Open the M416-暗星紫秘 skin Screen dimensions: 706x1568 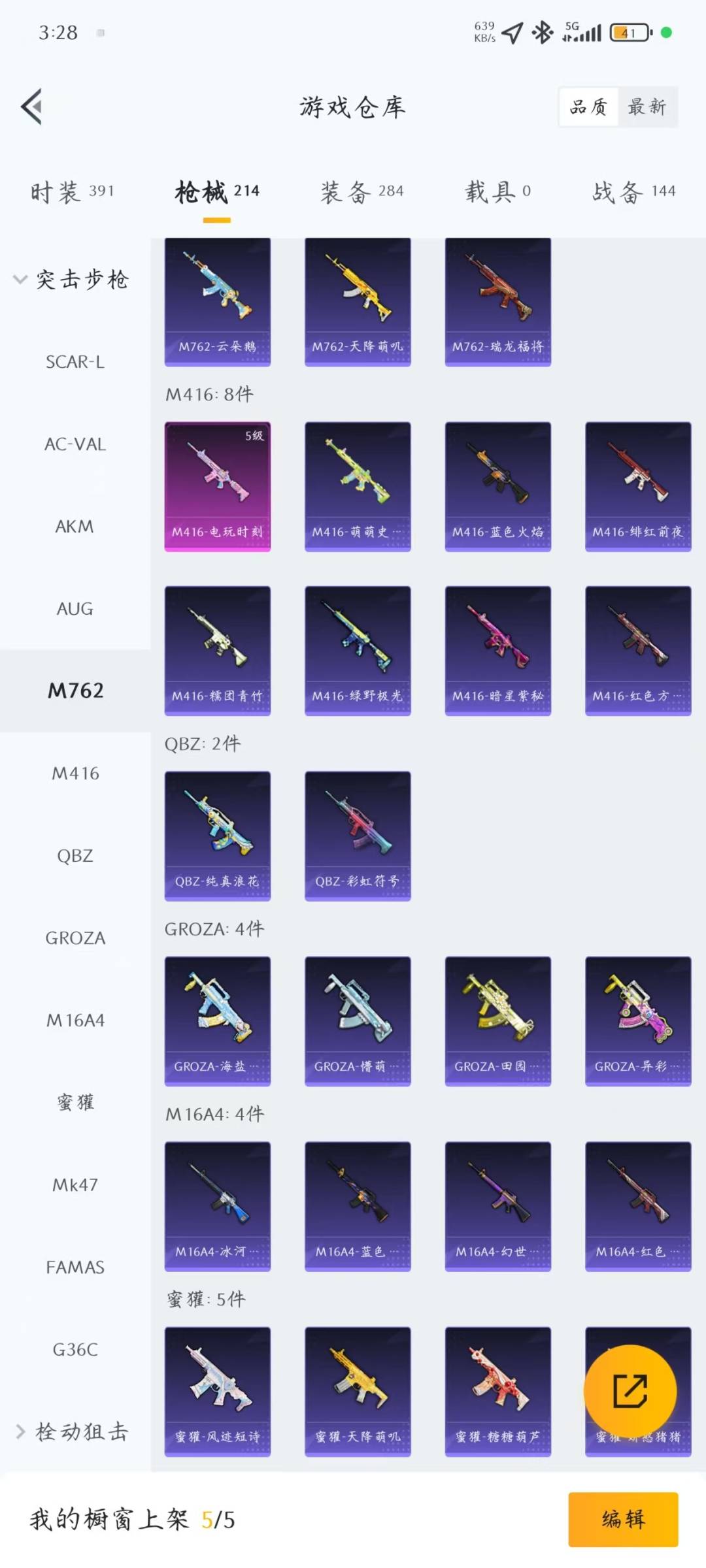[x=498, y=651]
